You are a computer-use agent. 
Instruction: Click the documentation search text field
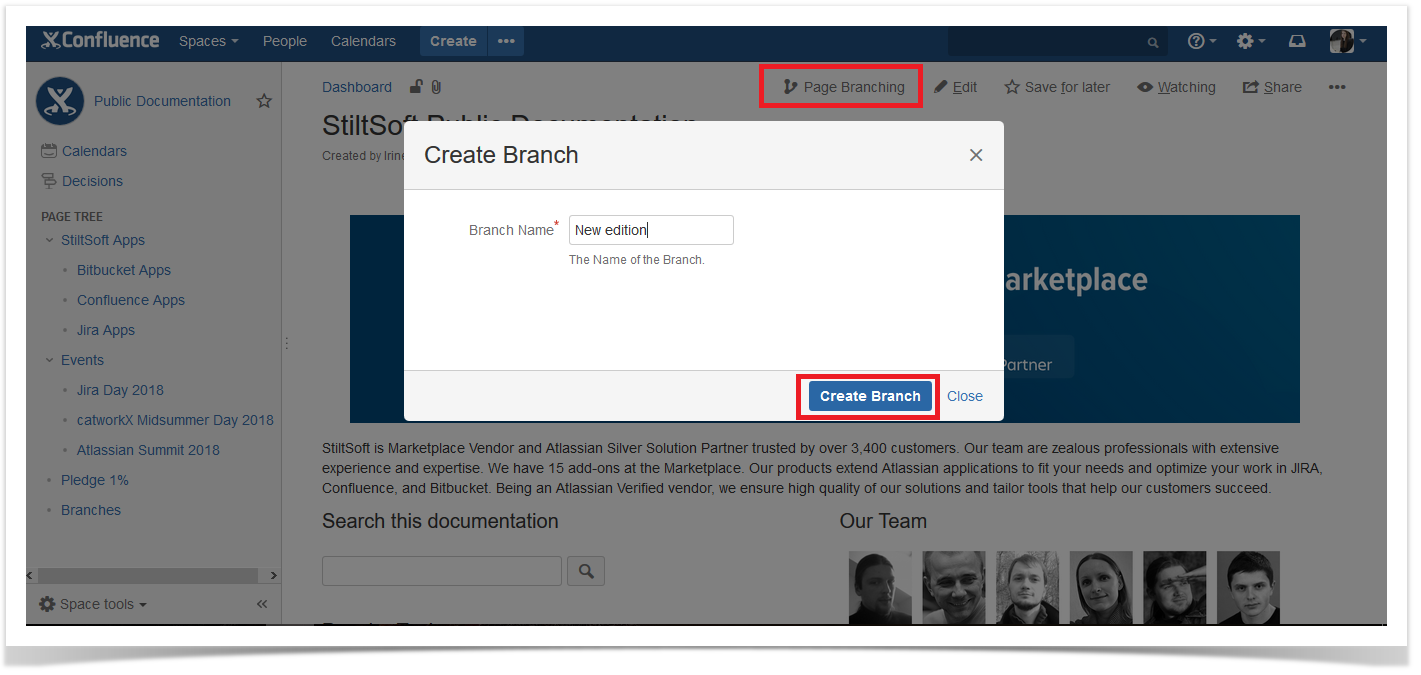point(442,571)
